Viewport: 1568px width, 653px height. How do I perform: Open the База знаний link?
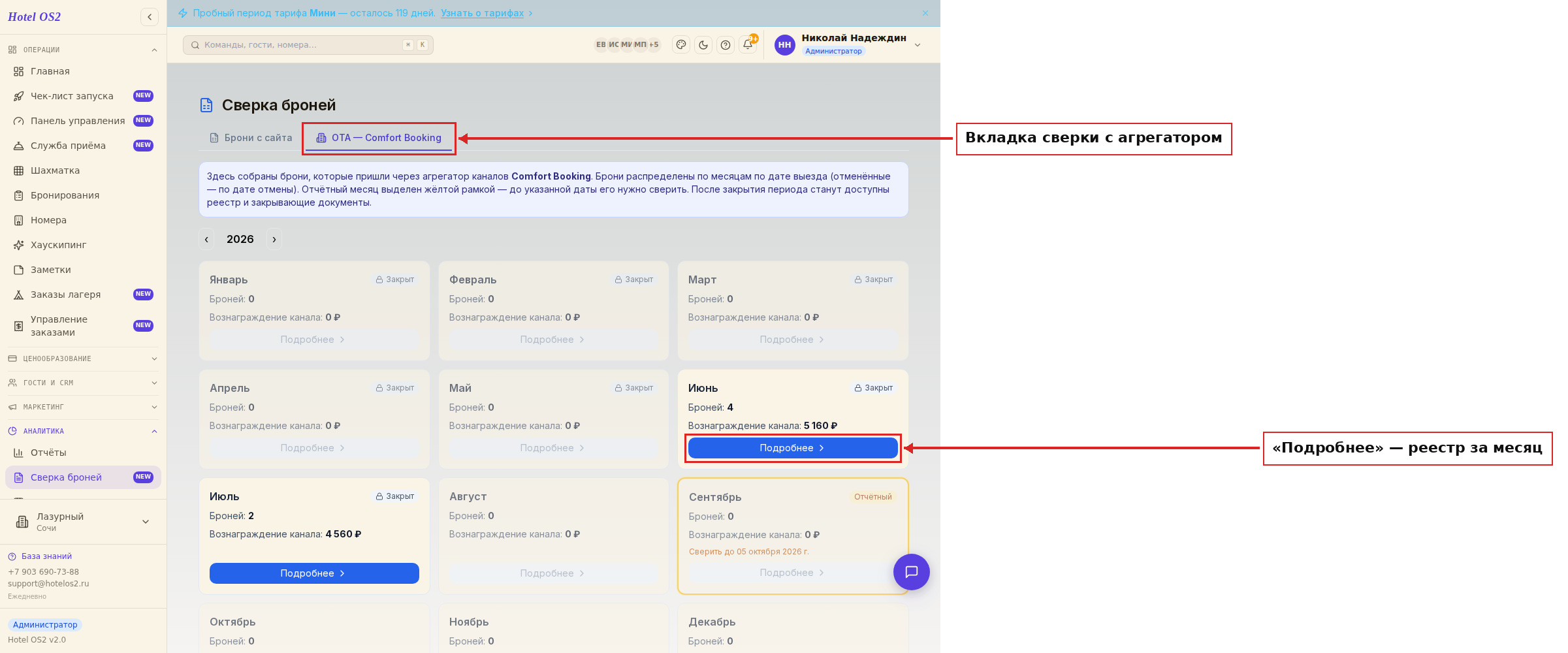tap(40, 556)
